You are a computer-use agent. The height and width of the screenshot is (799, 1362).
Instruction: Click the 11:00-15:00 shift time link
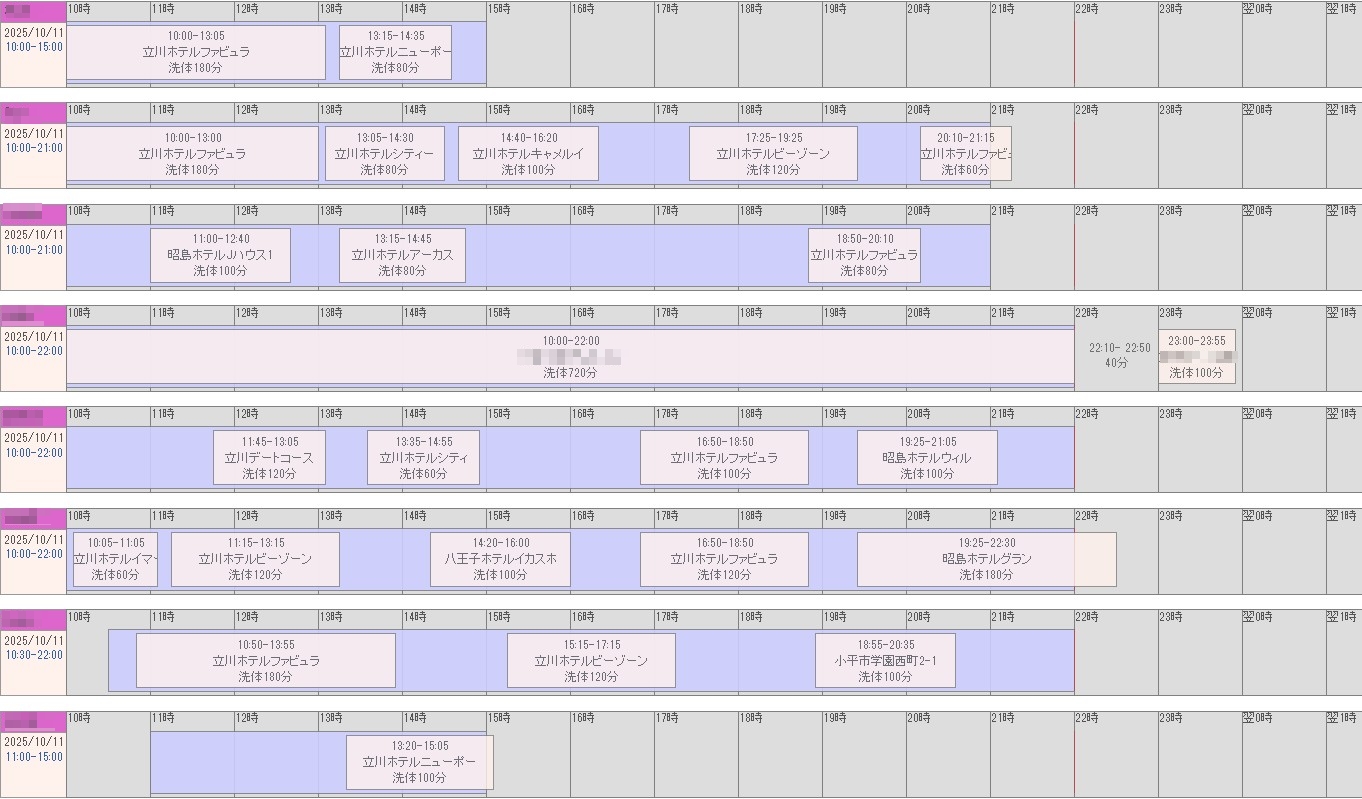(34, 757)
